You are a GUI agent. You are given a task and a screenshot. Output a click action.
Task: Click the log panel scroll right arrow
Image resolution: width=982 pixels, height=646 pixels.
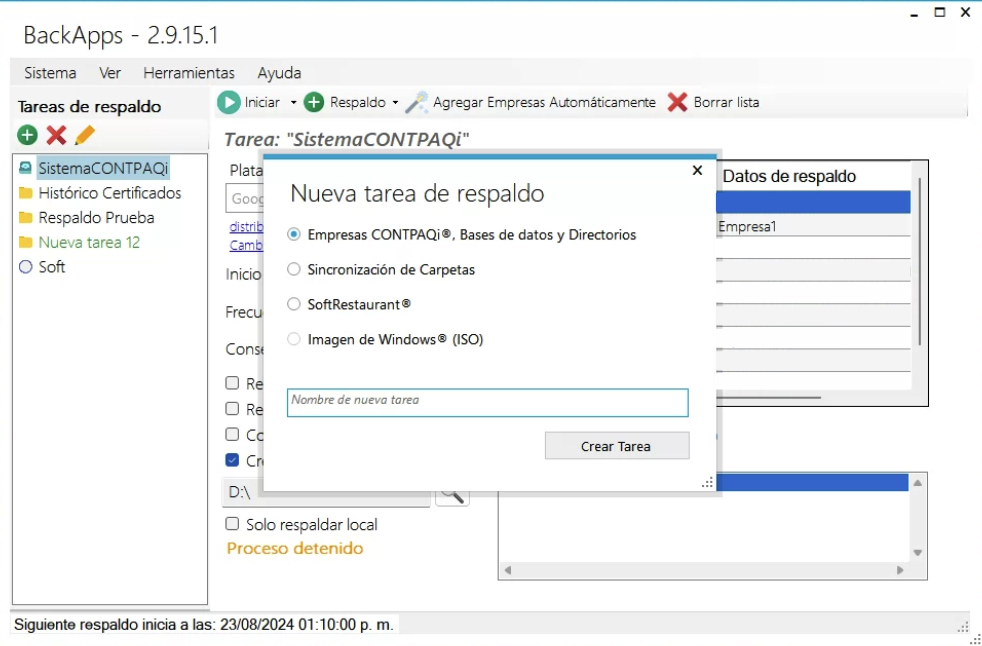click(900, 570)
